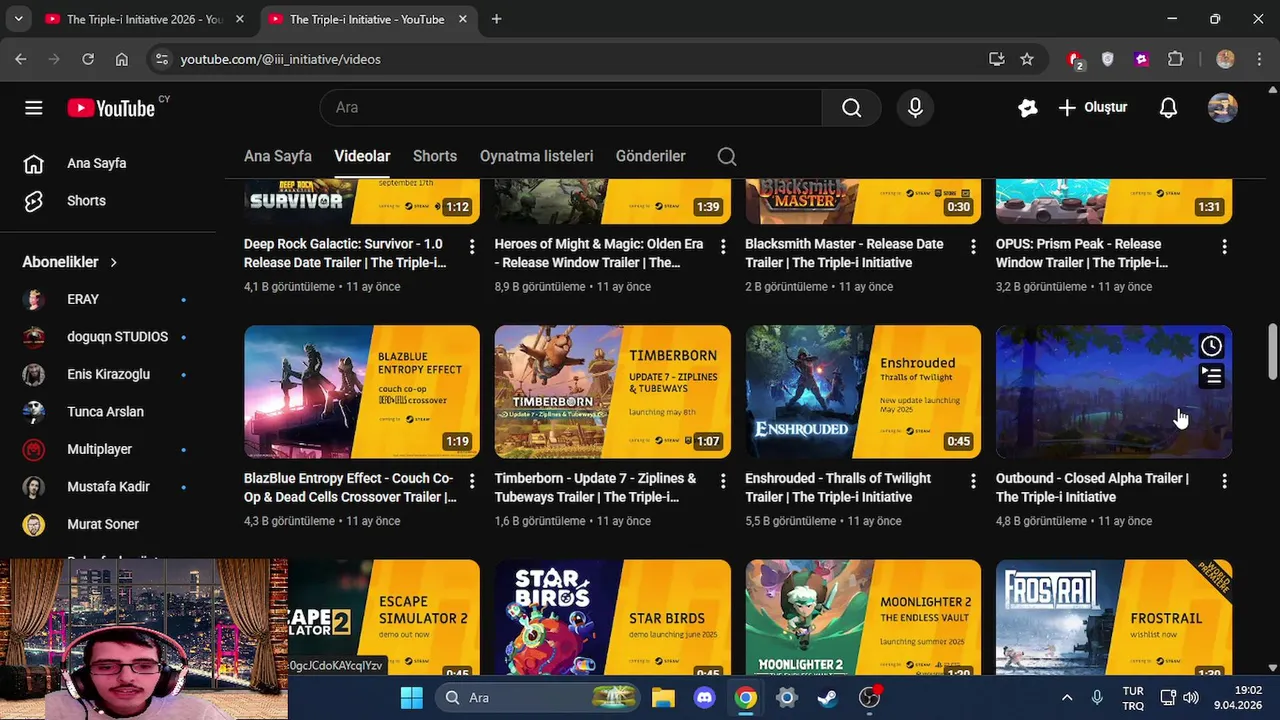Image resolution: width=1280 pixels, height=720 pixels.
Task: Play the Frostrail thumbnail
Action: pyautogui.click(x=1114, y=617)
